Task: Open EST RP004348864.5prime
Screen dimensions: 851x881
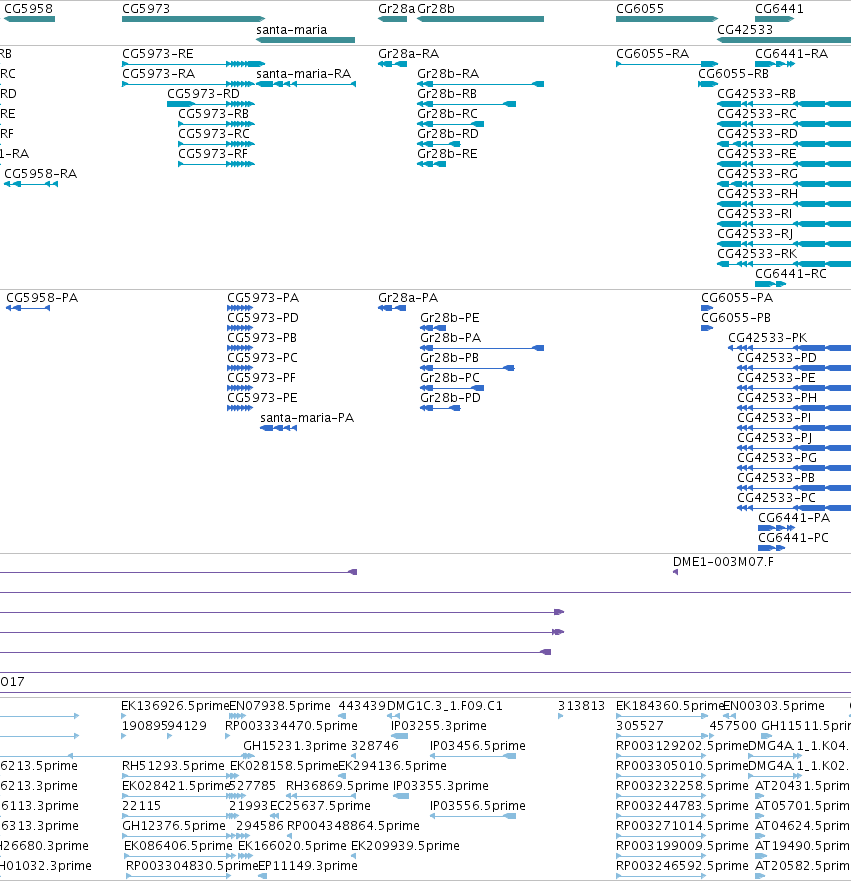Action: point(353,826)
